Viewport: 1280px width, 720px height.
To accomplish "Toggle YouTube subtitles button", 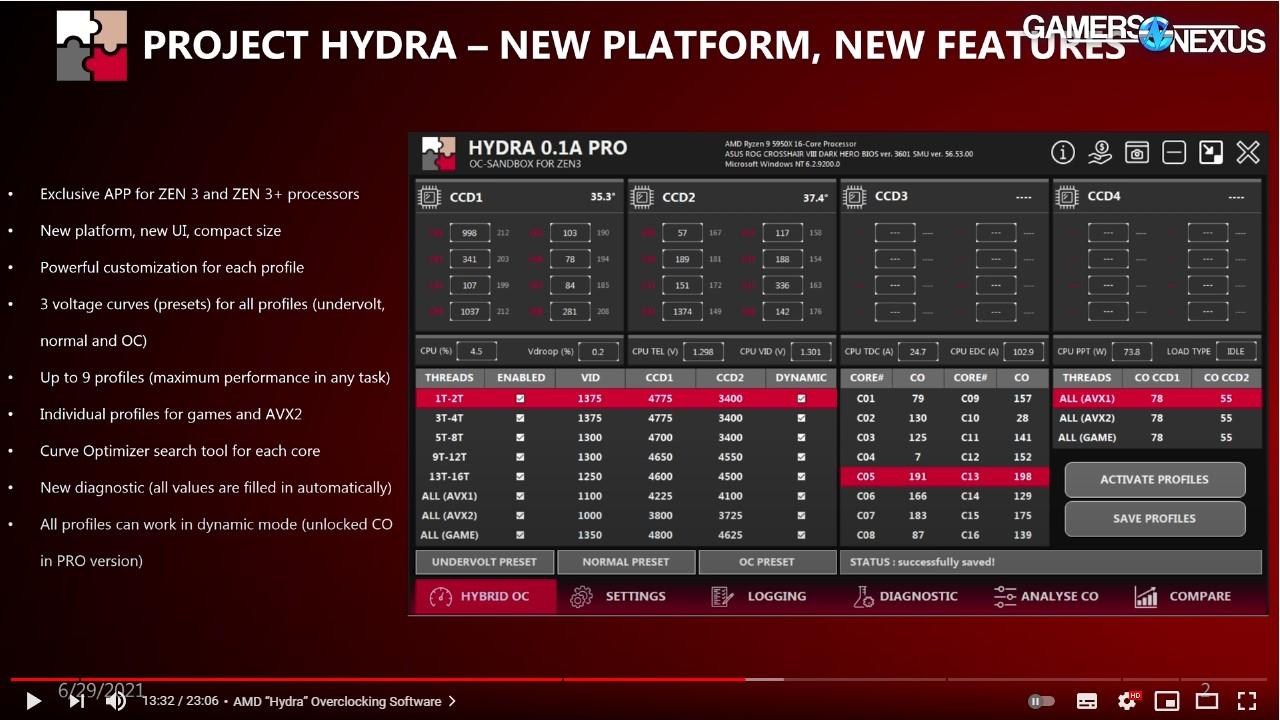I will [1087, 701].
